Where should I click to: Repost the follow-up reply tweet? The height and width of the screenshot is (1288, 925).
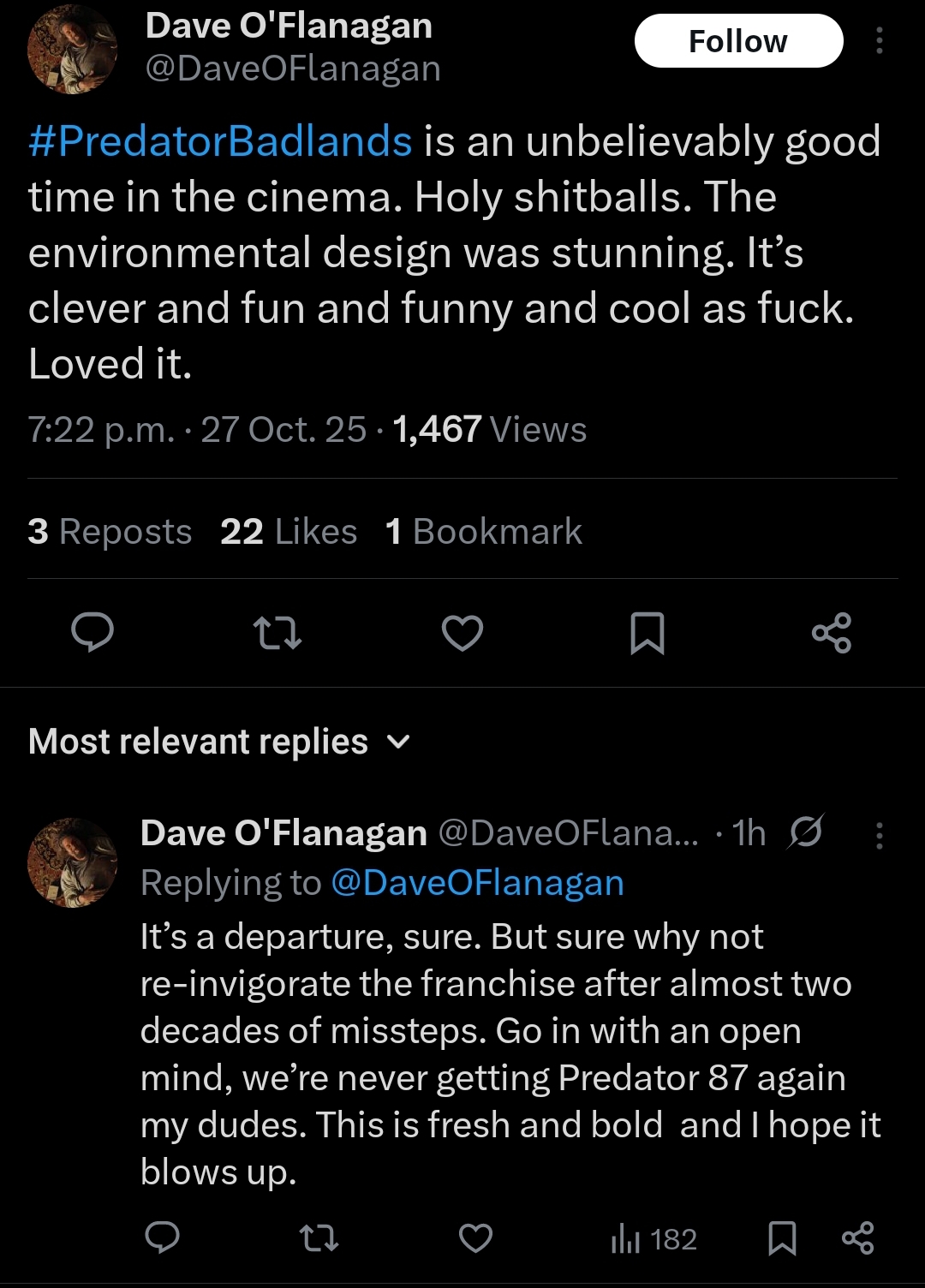[x=319, y=1238]
